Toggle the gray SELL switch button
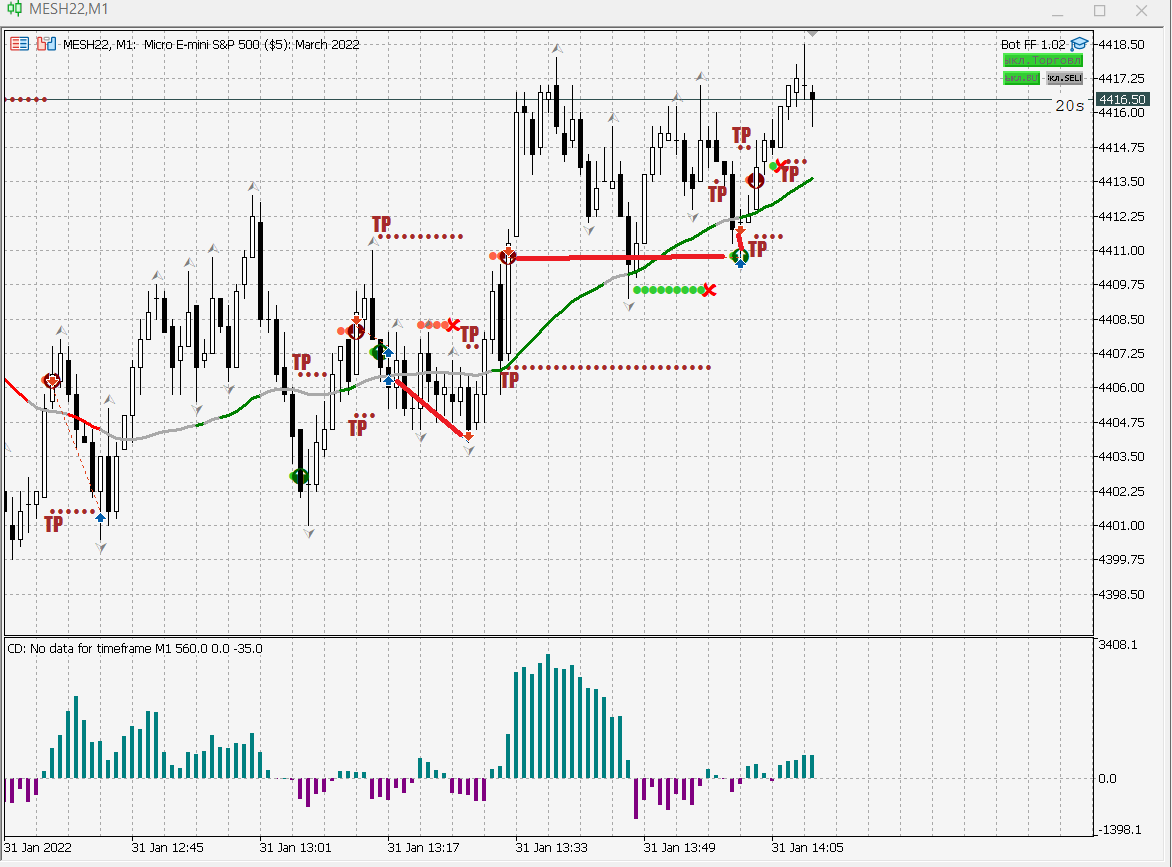The height and width of the screenshot is (867, 1172). (x=1064, y=78)
